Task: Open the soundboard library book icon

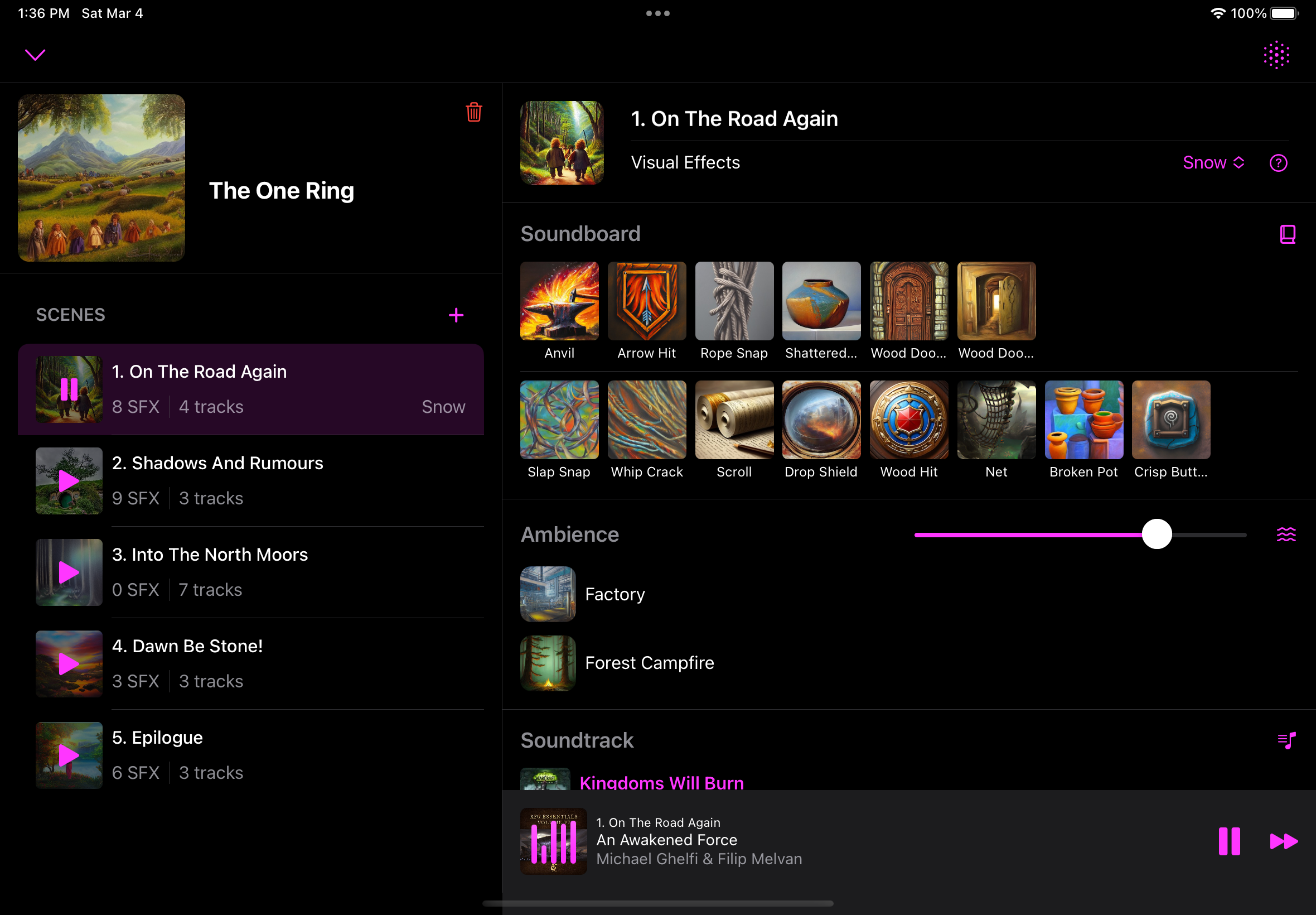Action: [1288, 234]
